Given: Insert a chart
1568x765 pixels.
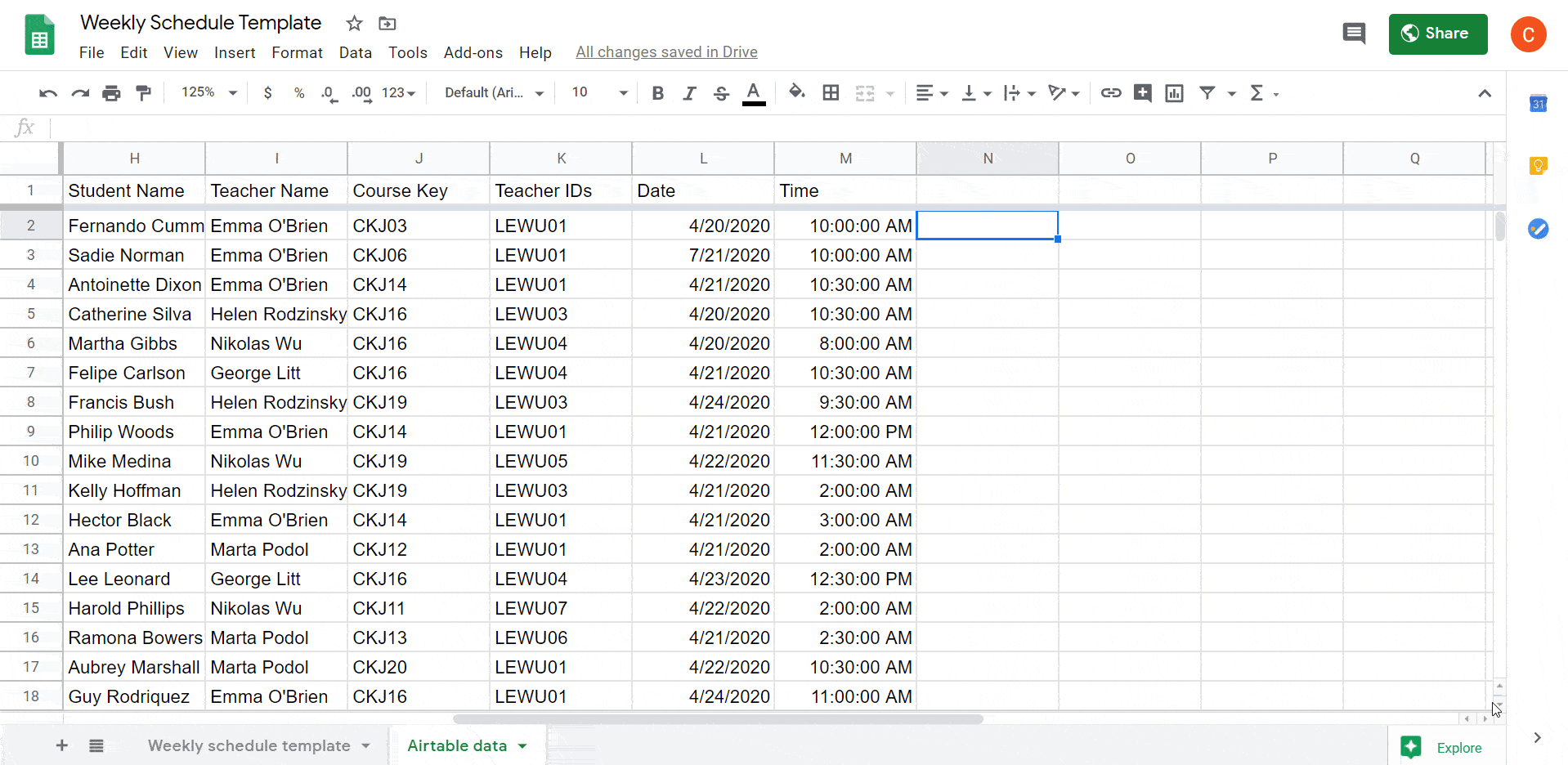Looking at the screenshot, I should [1174, 92].
